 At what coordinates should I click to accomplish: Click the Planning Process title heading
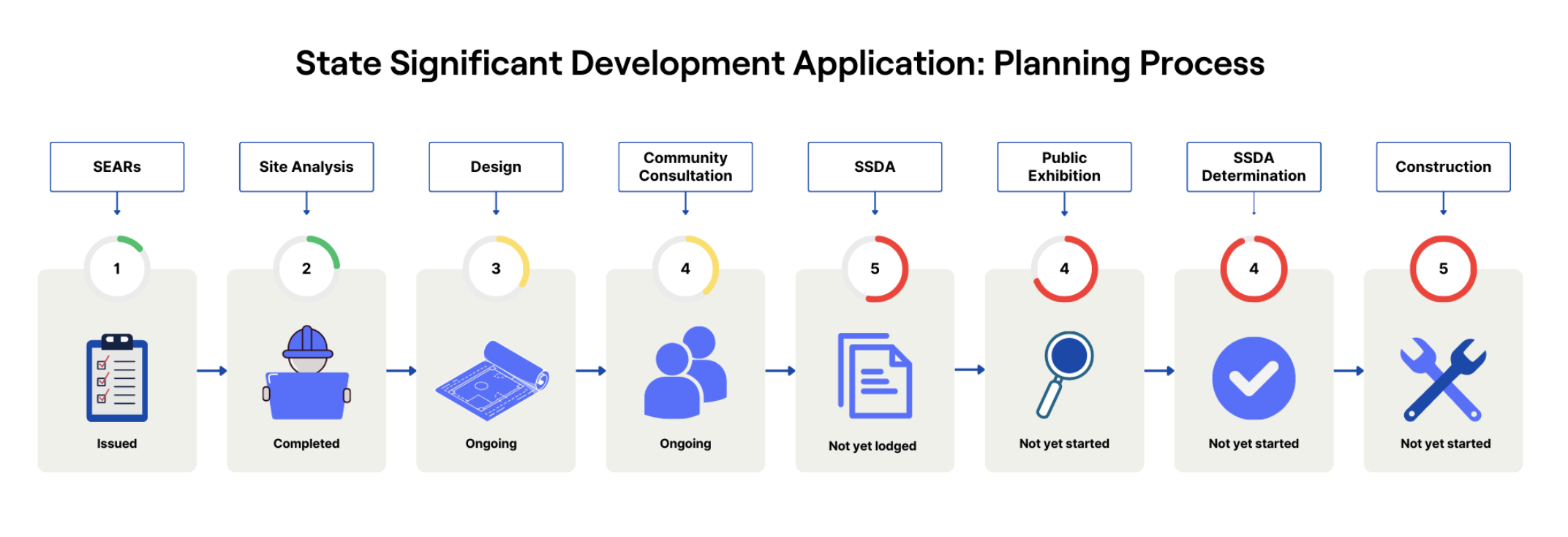click(x=780, y=64)
